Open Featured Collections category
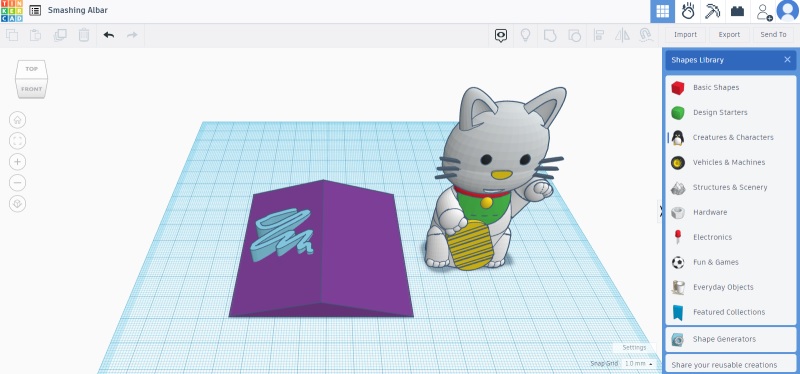This screenshot has height=374, width=800. tap(731, 312)
